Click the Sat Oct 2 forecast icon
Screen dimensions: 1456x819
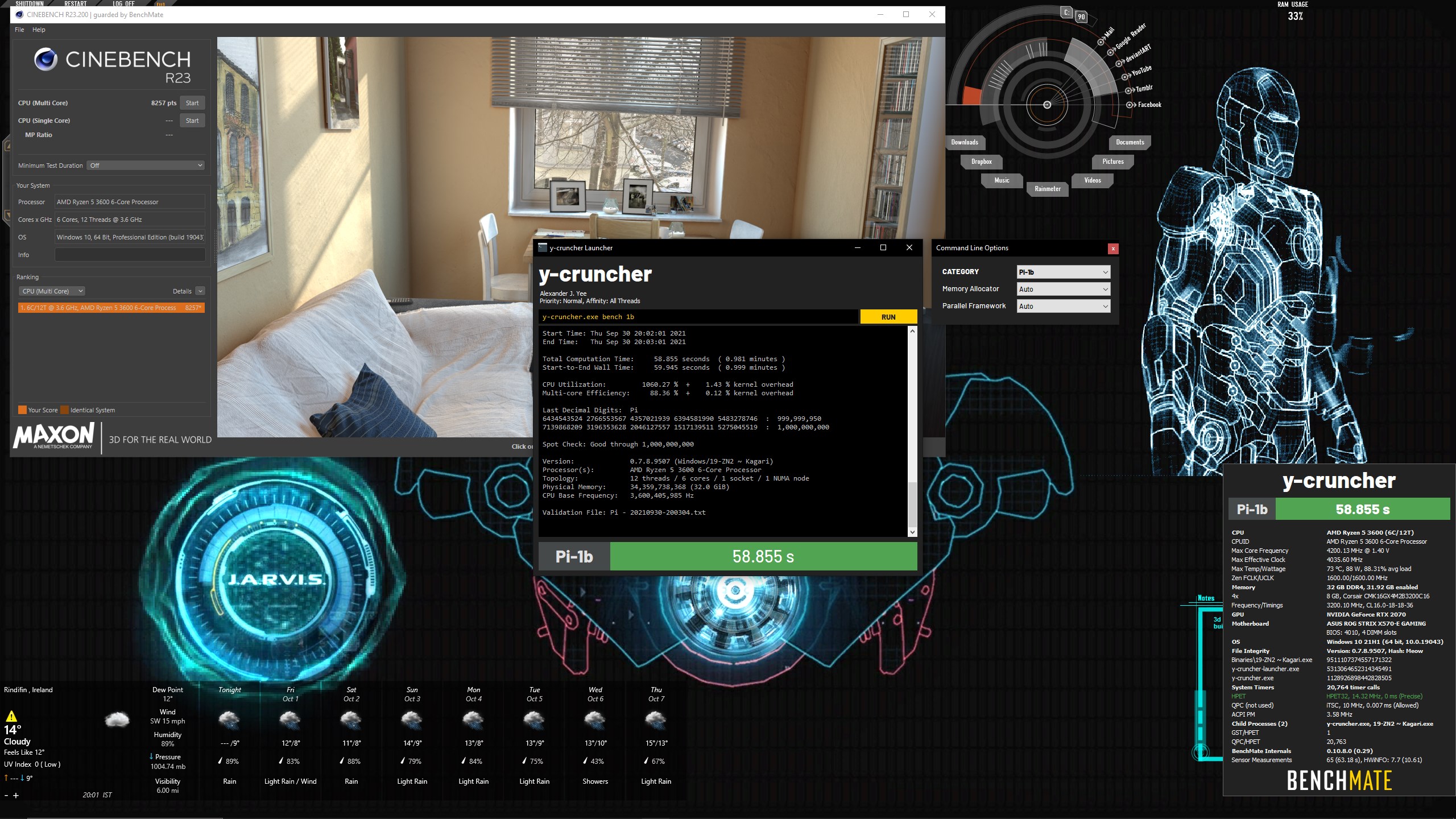tap(351, 721)
